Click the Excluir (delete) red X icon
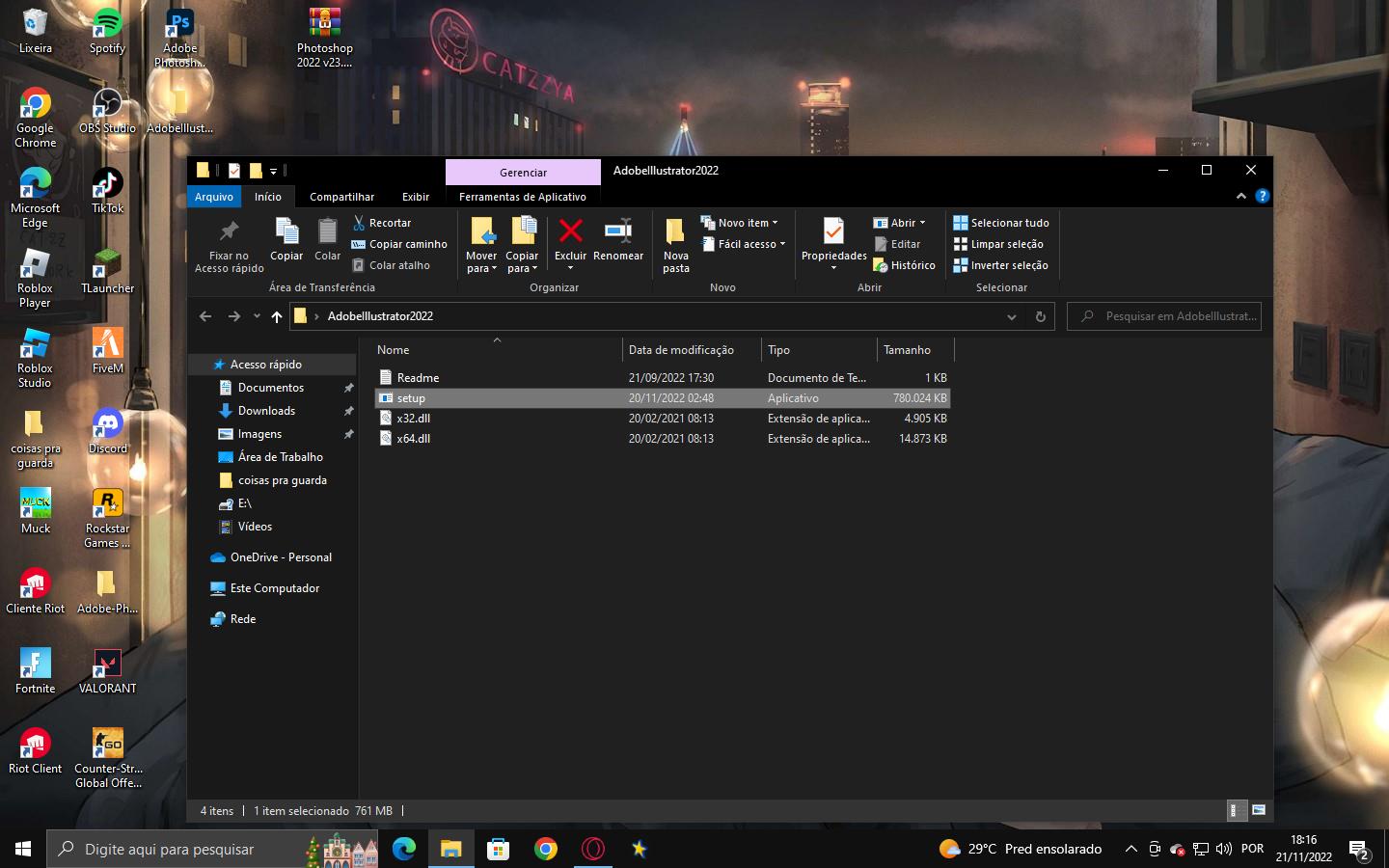This screenshot has height=868, width=1389. pos(570,231)
